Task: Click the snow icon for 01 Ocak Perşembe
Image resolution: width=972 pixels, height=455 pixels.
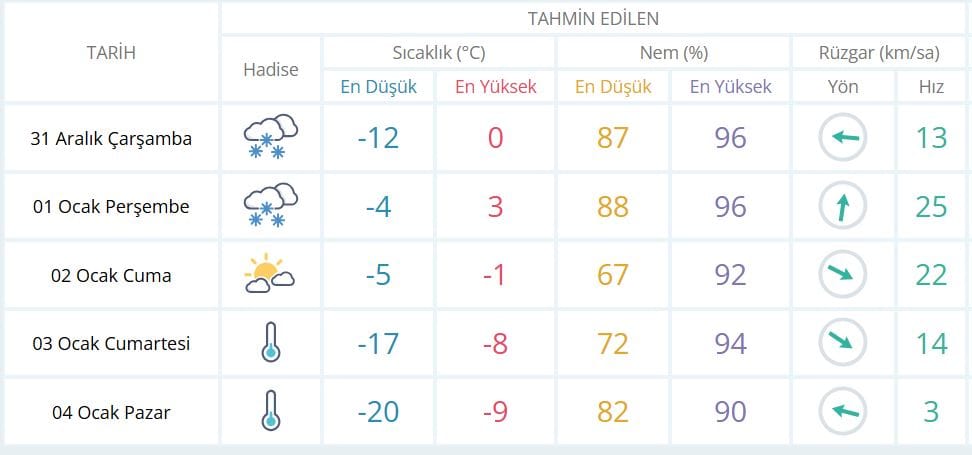Action: tap(270, 206)
